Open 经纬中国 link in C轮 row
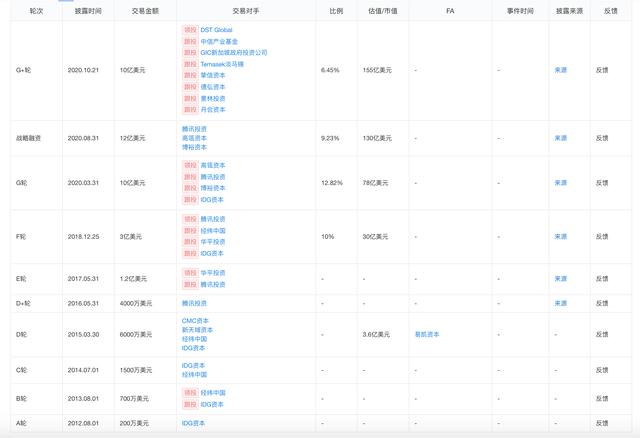This screenshot has height=438, width=640. click(194, 374)
